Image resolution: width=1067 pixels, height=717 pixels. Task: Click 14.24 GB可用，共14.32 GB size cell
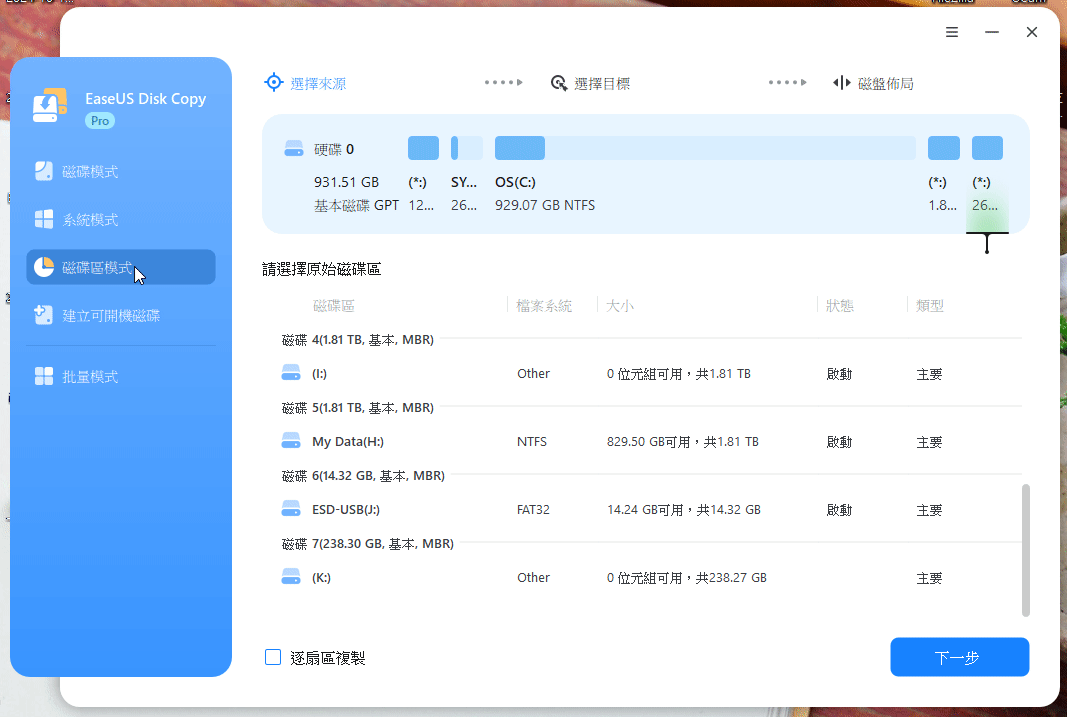684,510
